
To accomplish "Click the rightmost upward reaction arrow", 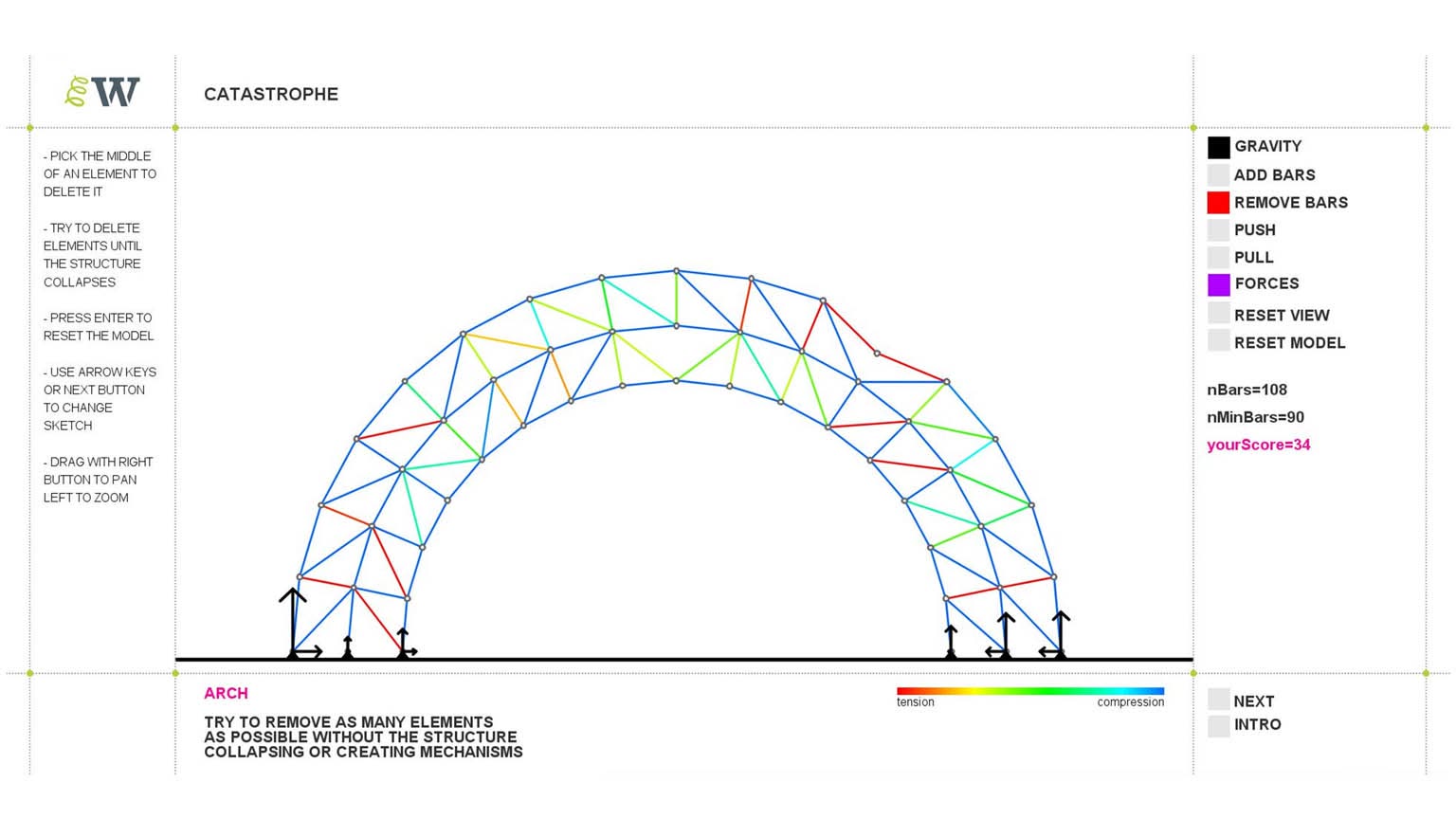I will click(x=1061, y=633).
